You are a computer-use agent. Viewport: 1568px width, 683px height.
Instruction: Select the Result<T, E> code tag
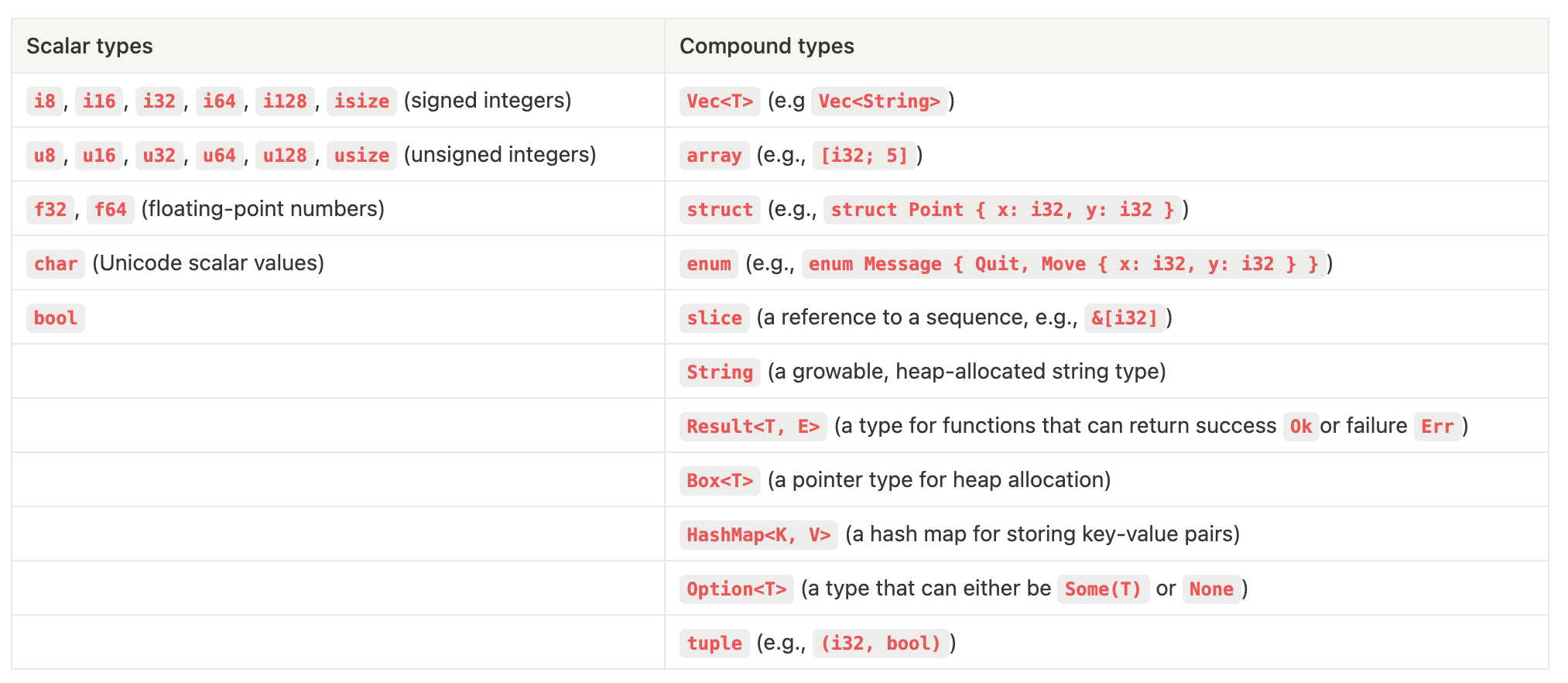(x=753, y=427)
